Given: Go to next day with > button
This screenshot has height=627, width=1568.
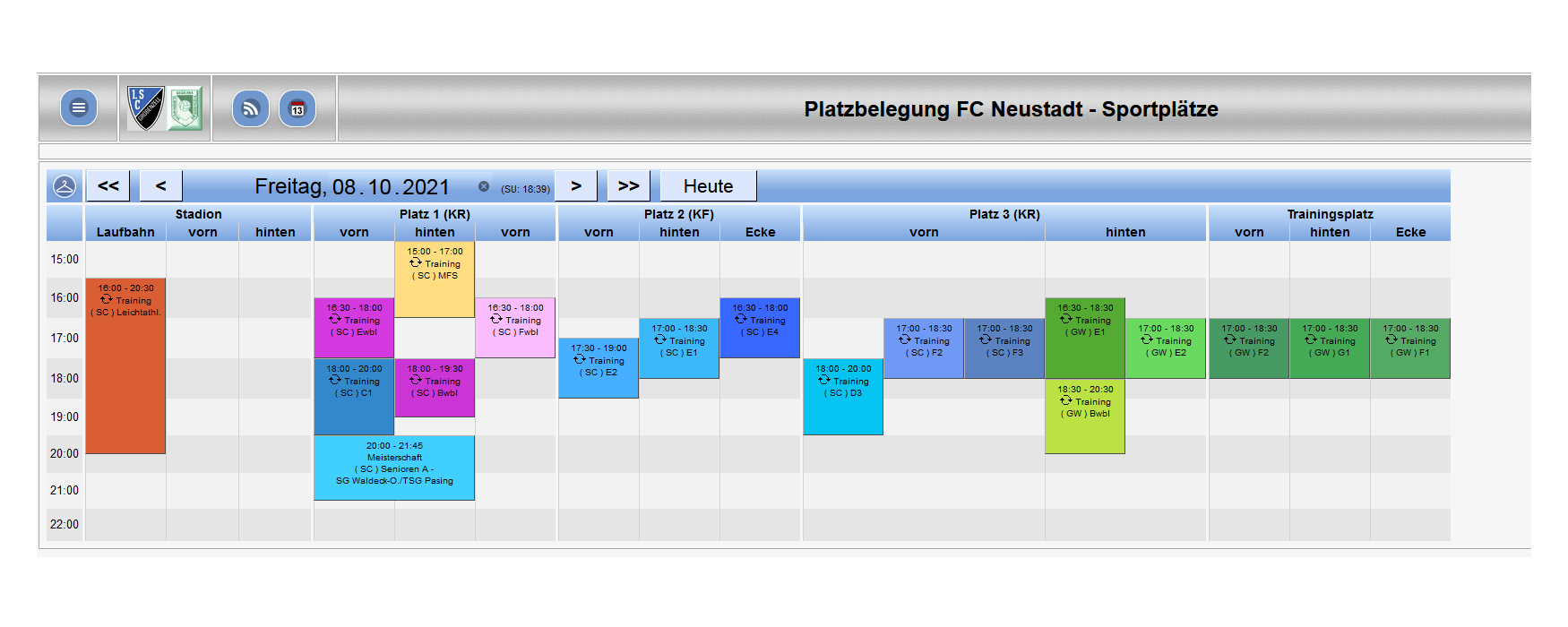Looking at the screenshot, I should pos(576,186).
